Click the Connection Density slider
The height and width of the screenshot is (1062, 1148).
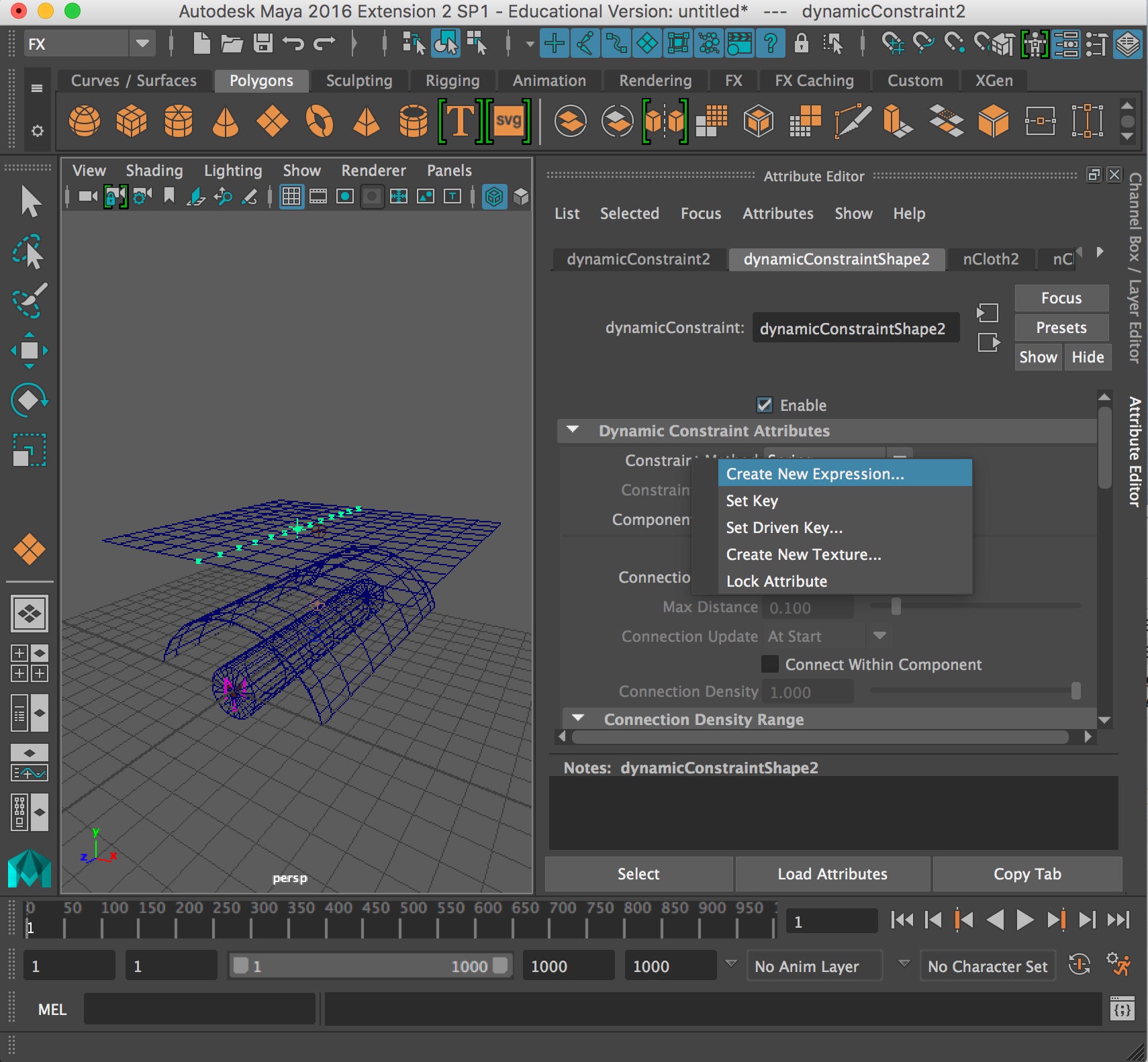975,691
